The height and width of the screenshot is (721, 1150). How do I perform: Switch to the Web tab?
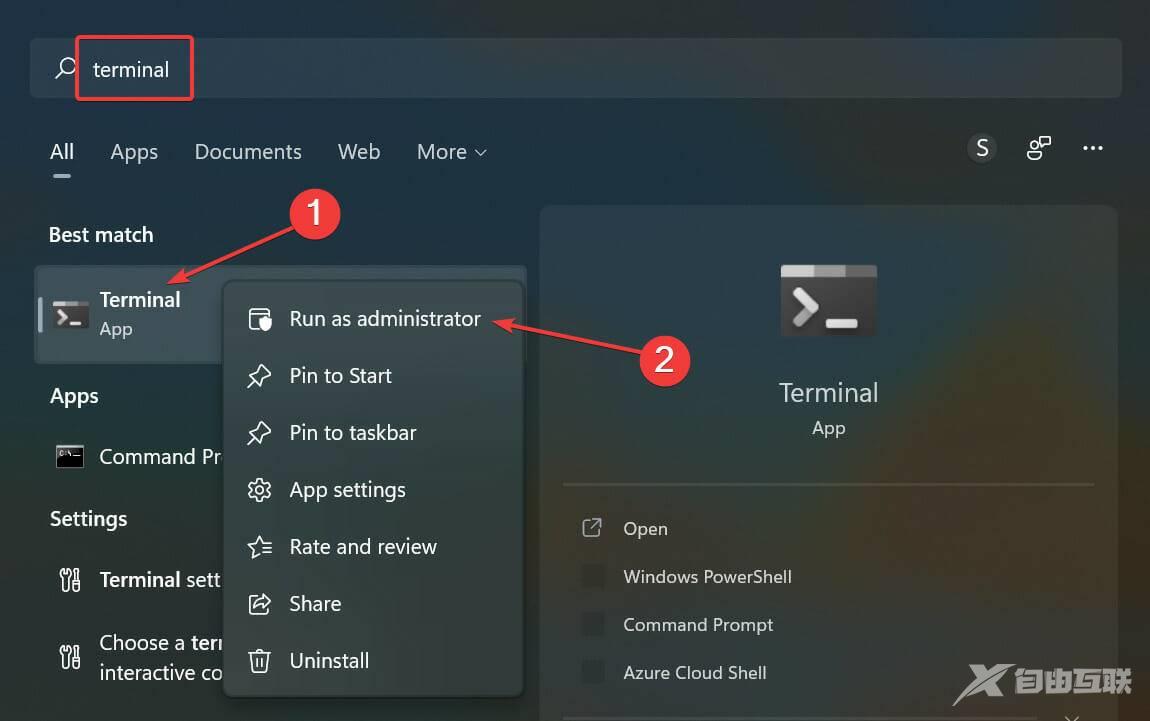(359, 152)
